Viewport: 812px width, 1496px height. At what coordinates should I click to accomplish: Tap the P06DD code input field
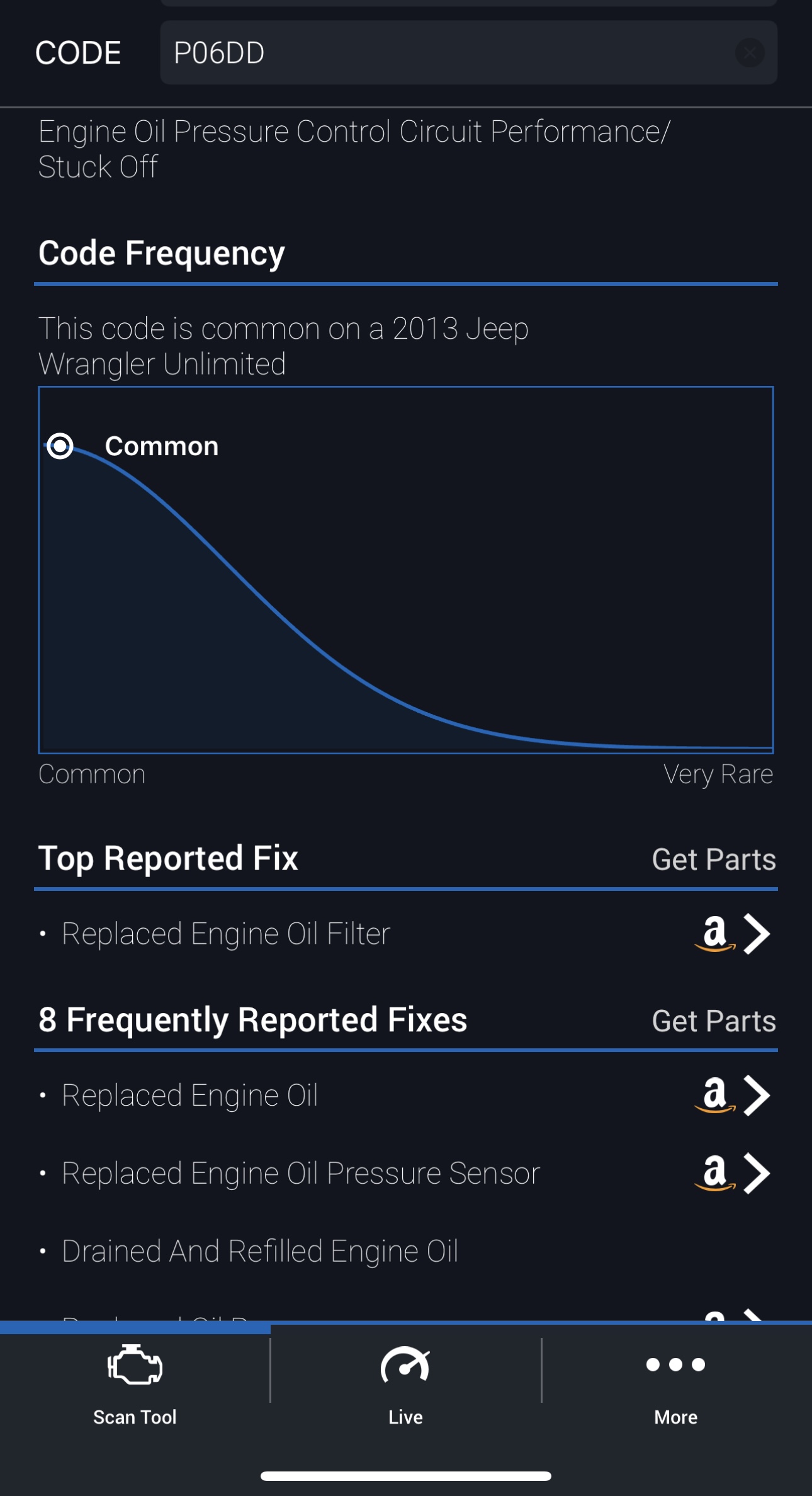click(x=441, y=53)
